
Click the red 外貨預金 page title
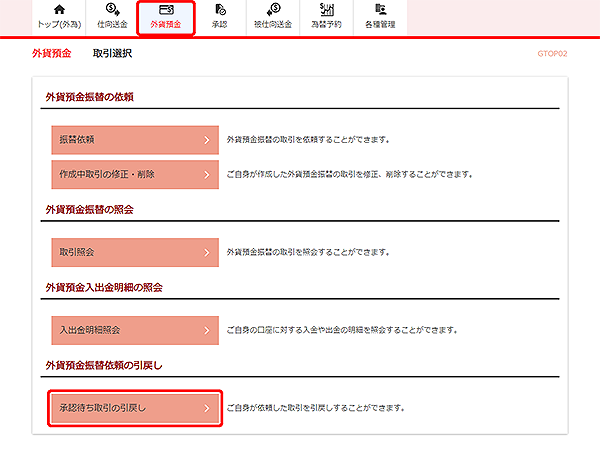tap(52, 53)
